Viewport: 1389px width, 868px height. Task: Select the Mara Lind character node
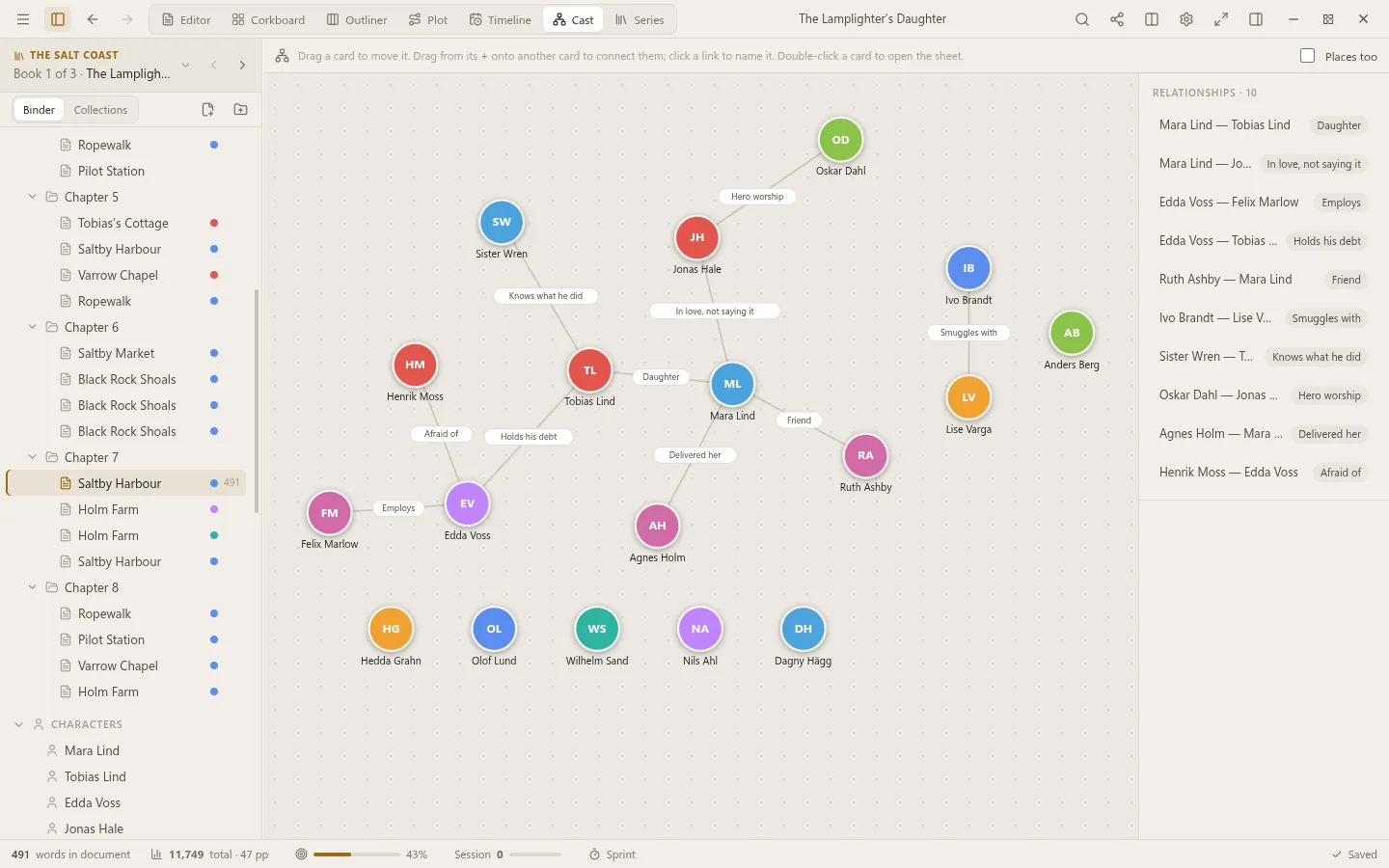pos(732,384)
